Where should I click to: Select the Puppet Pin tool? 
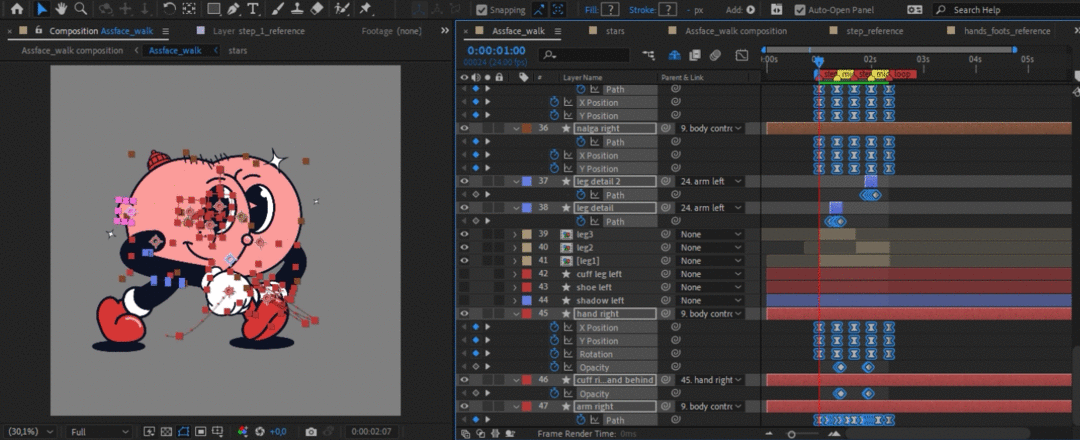[x=366, y=10]
